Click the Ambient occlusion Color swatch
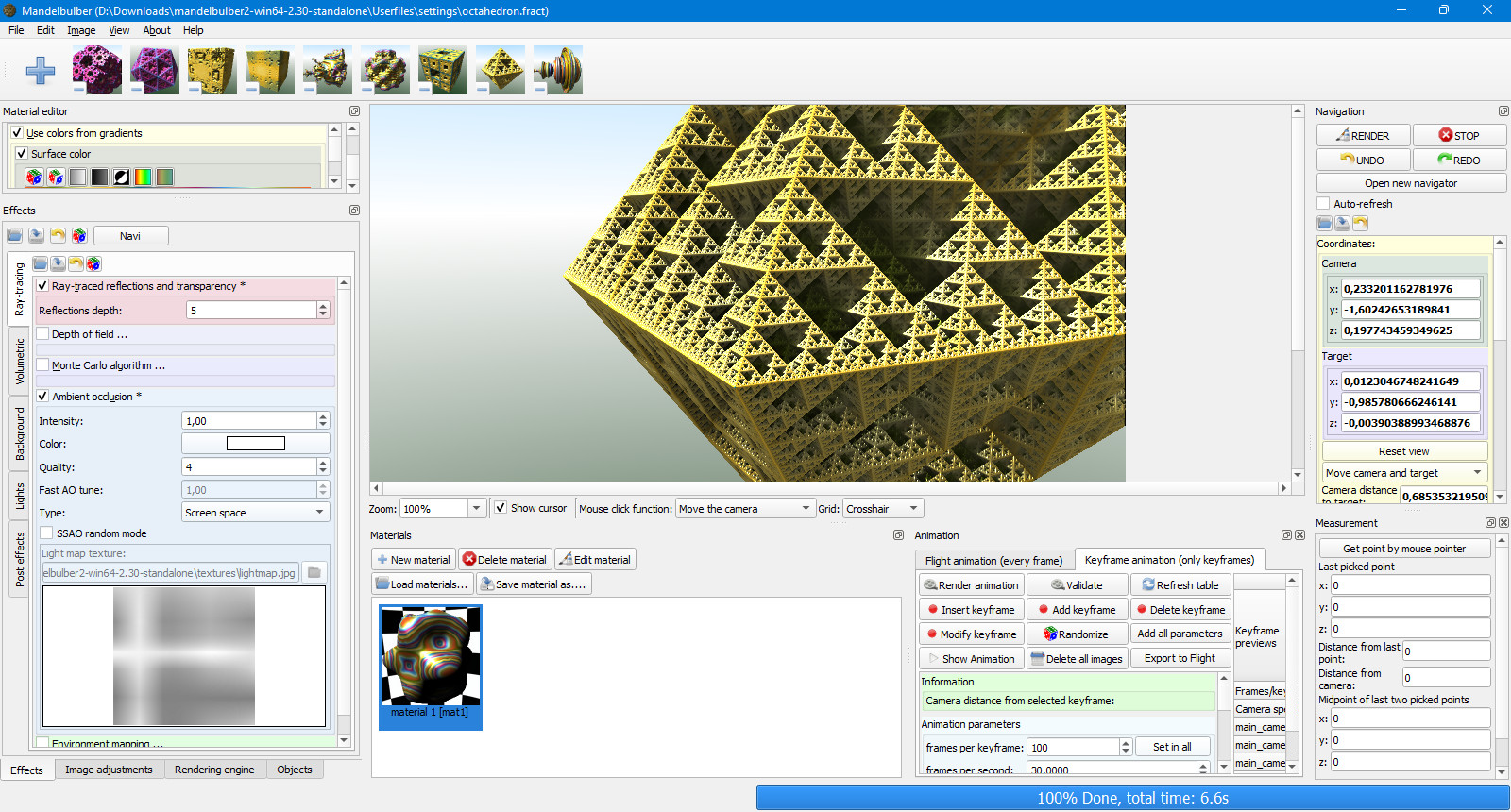 256,444
